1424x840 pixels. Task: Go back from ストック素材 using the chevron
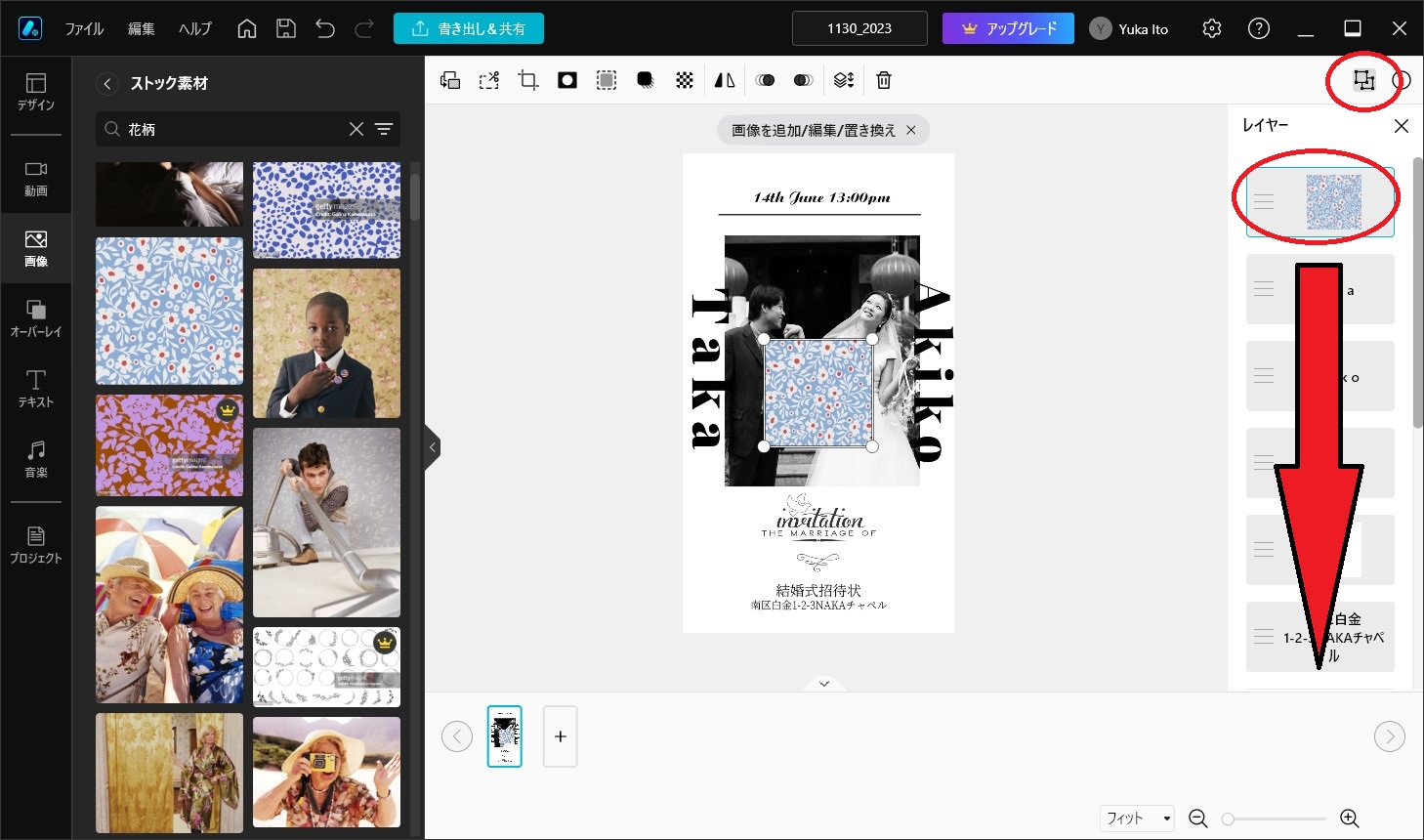click(x=107, y=84)
